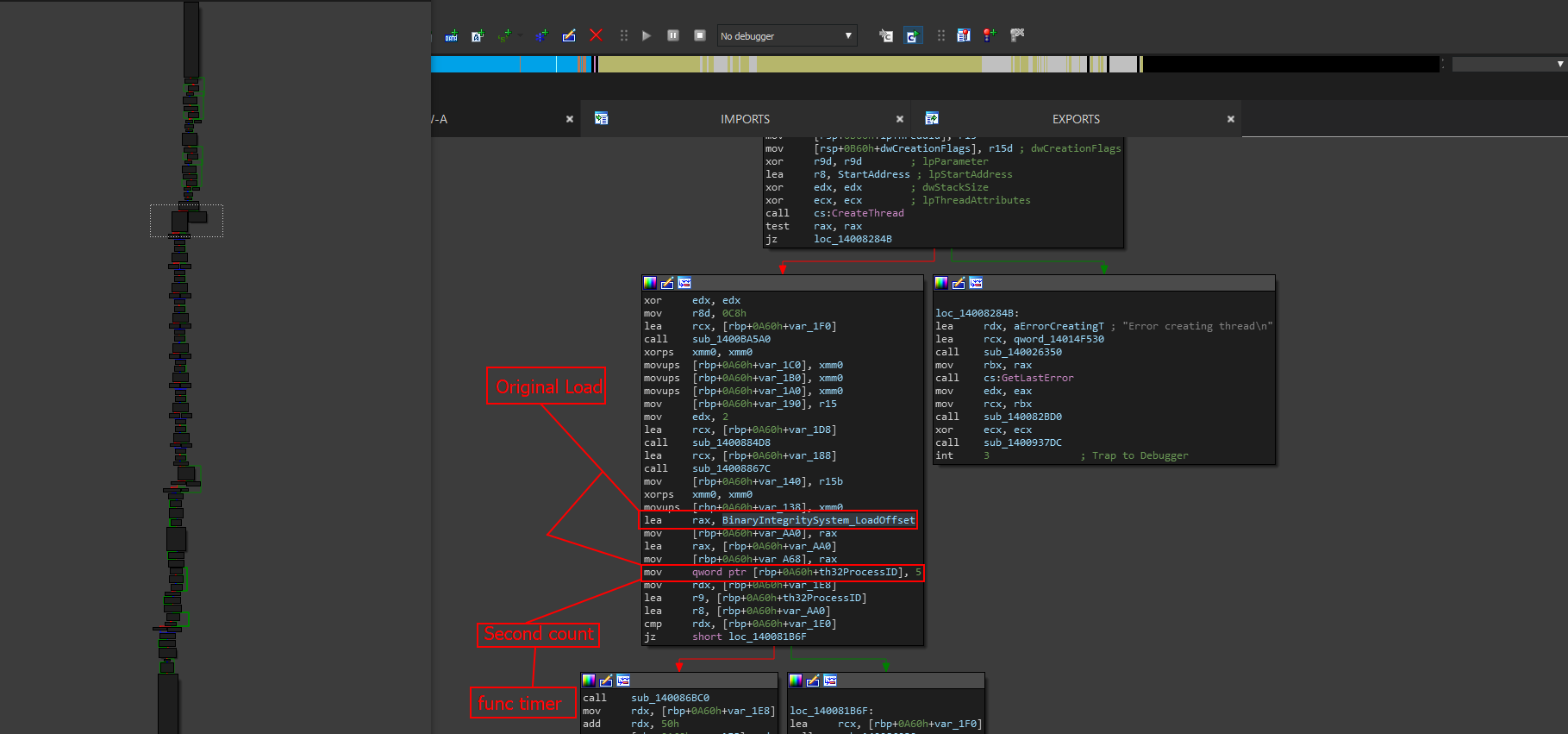The image size is (1568, 734).
Task: Click the convert-to-data toolbar icon
Action: 451,36
